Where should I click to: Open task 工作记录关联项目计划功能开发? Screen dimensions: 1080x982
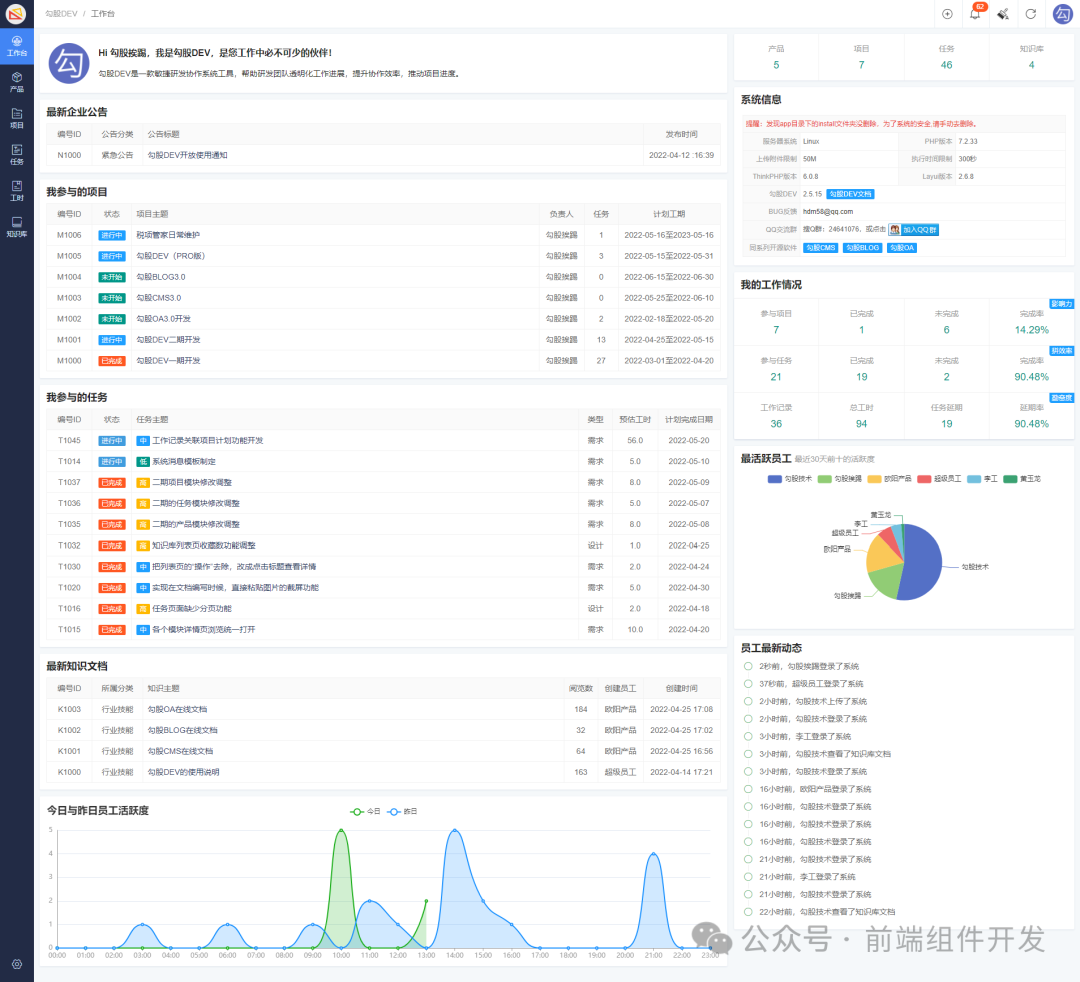pos(207,441)
